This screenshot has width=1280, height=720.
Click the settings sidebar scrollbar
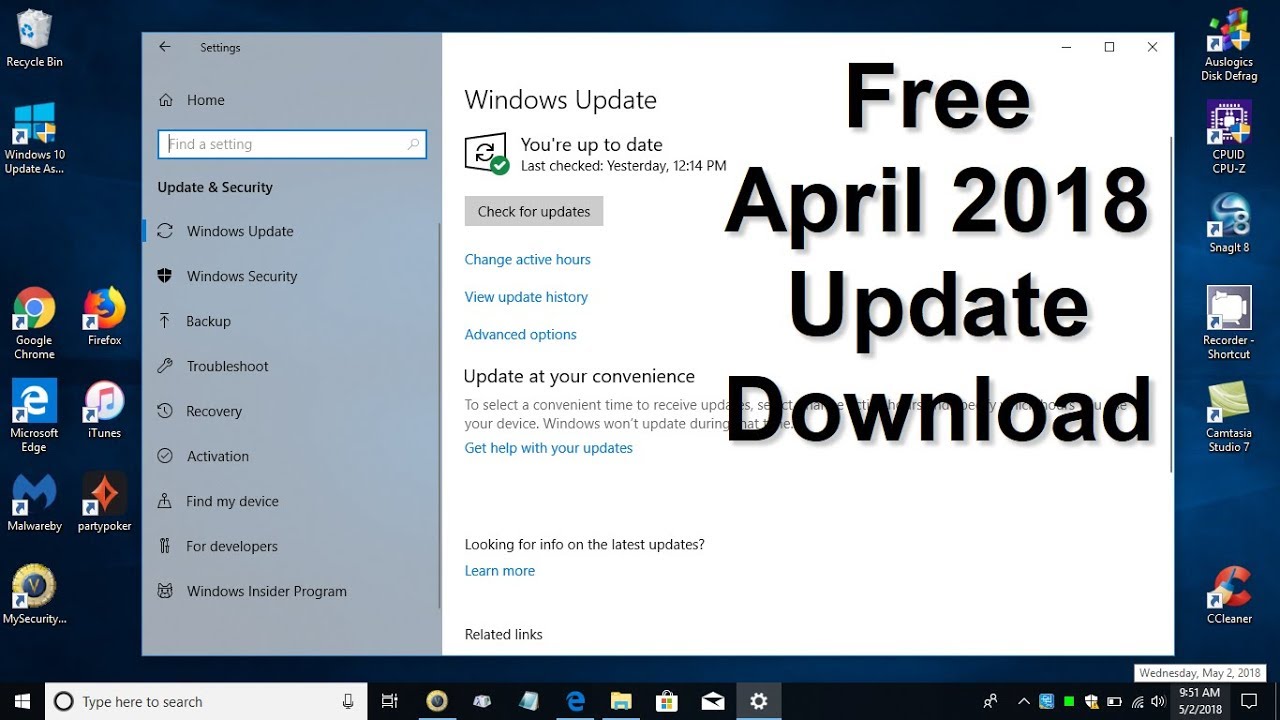pos(438,415)
